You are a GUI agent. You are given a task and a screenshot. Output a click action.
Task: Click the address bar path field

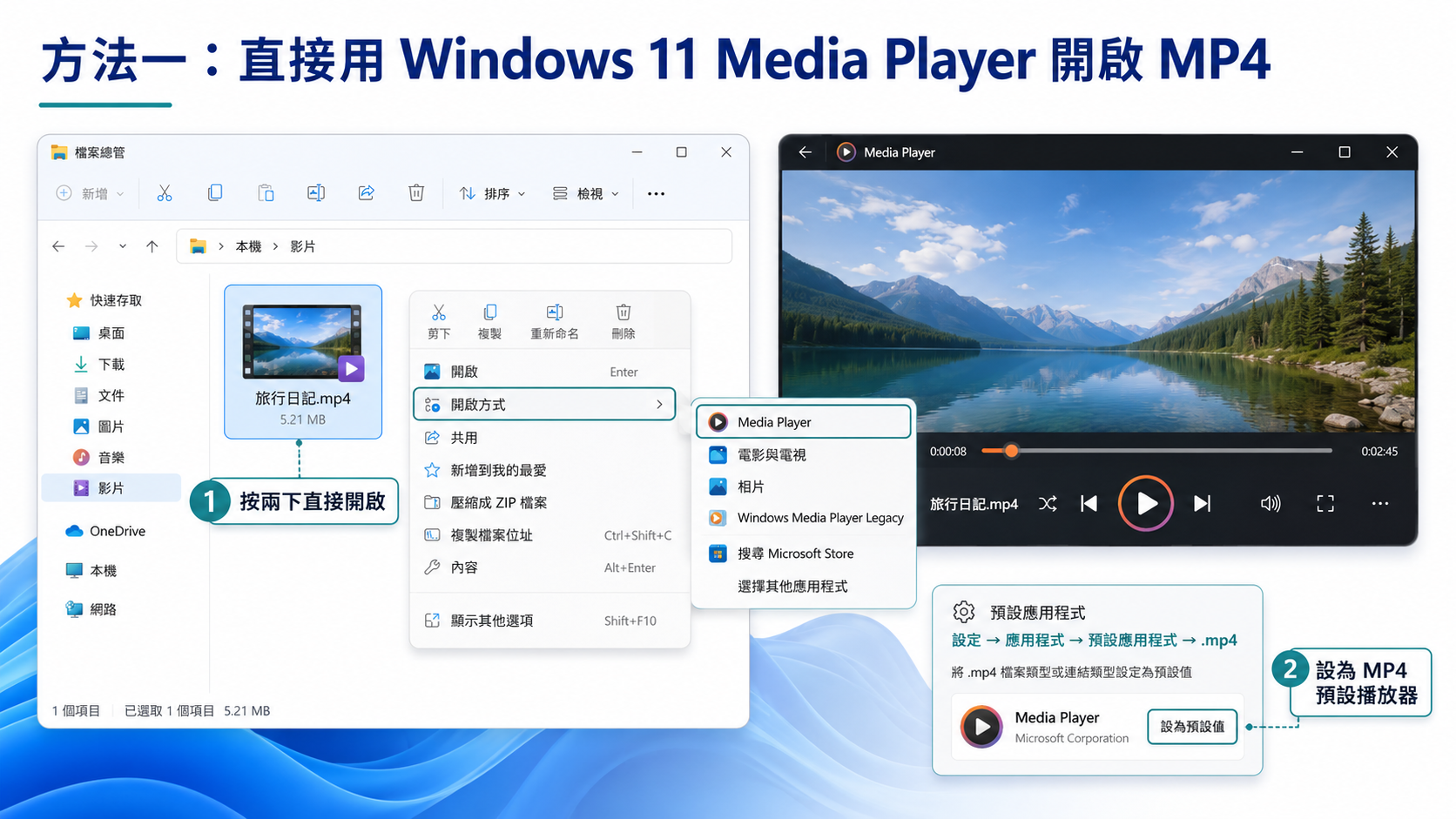coord(454,246)
